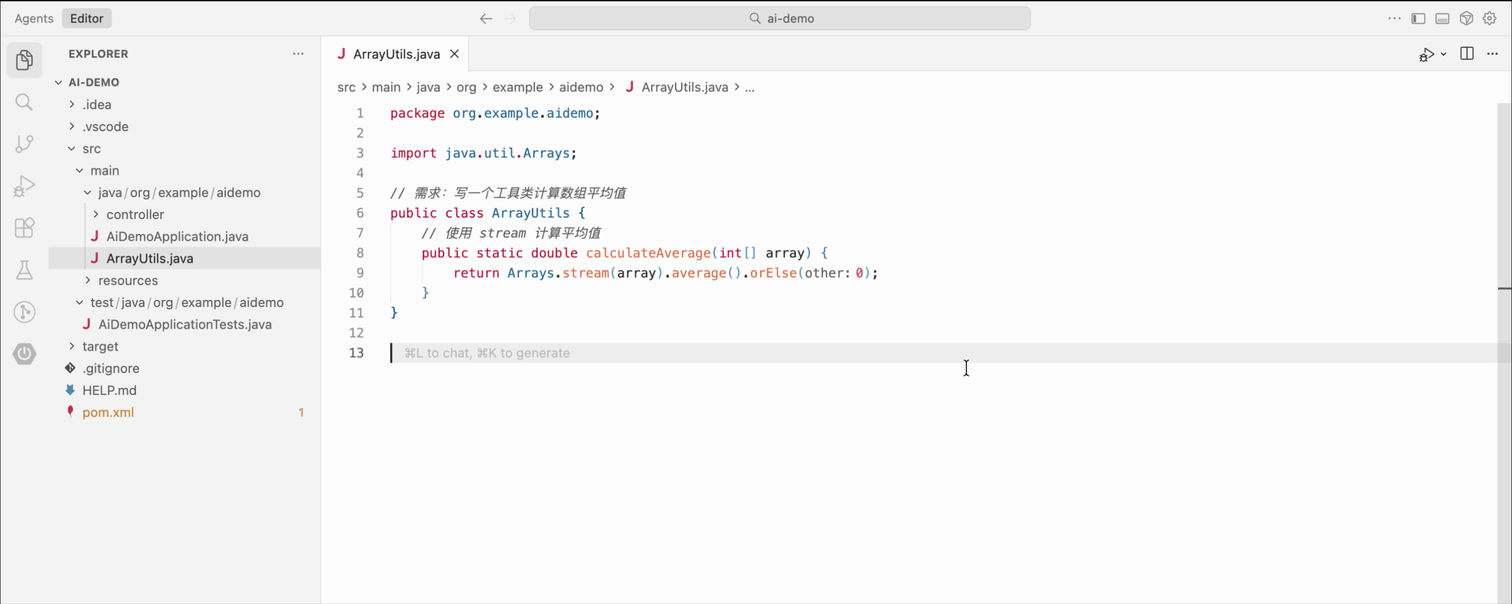Open the run options dropdown arrow
The height and width of the screenshot is (604, 1512).
point(1443,54)
